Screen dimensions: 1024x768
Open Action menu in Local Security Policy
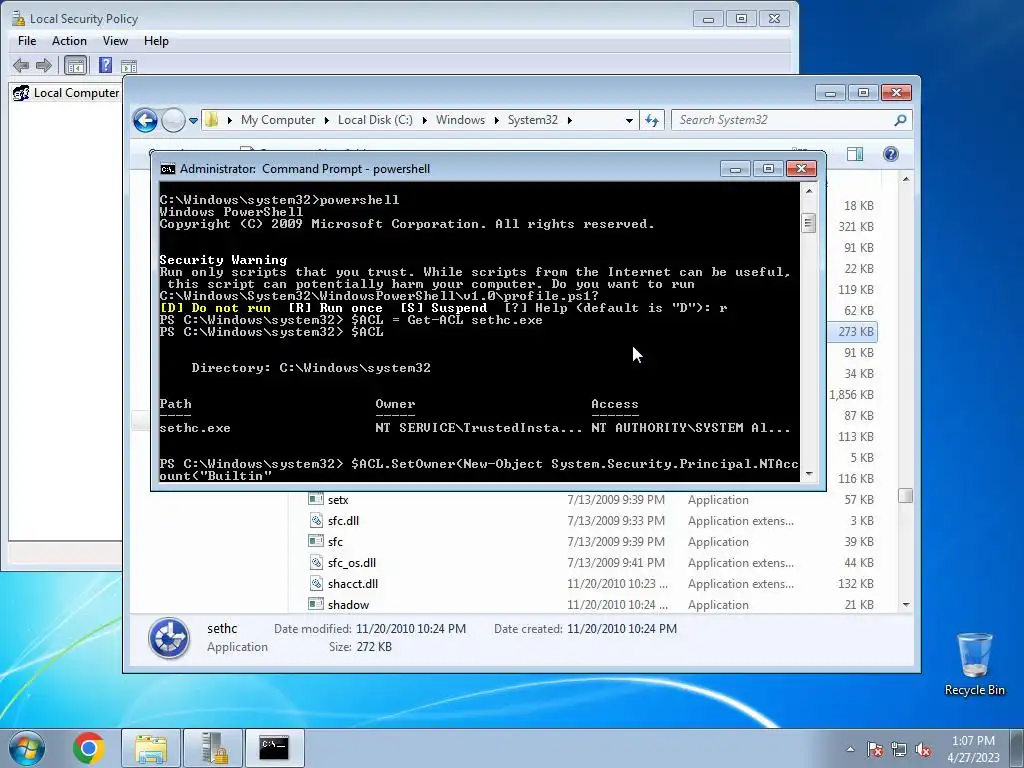pyautogui.click(x=69, y=40)
